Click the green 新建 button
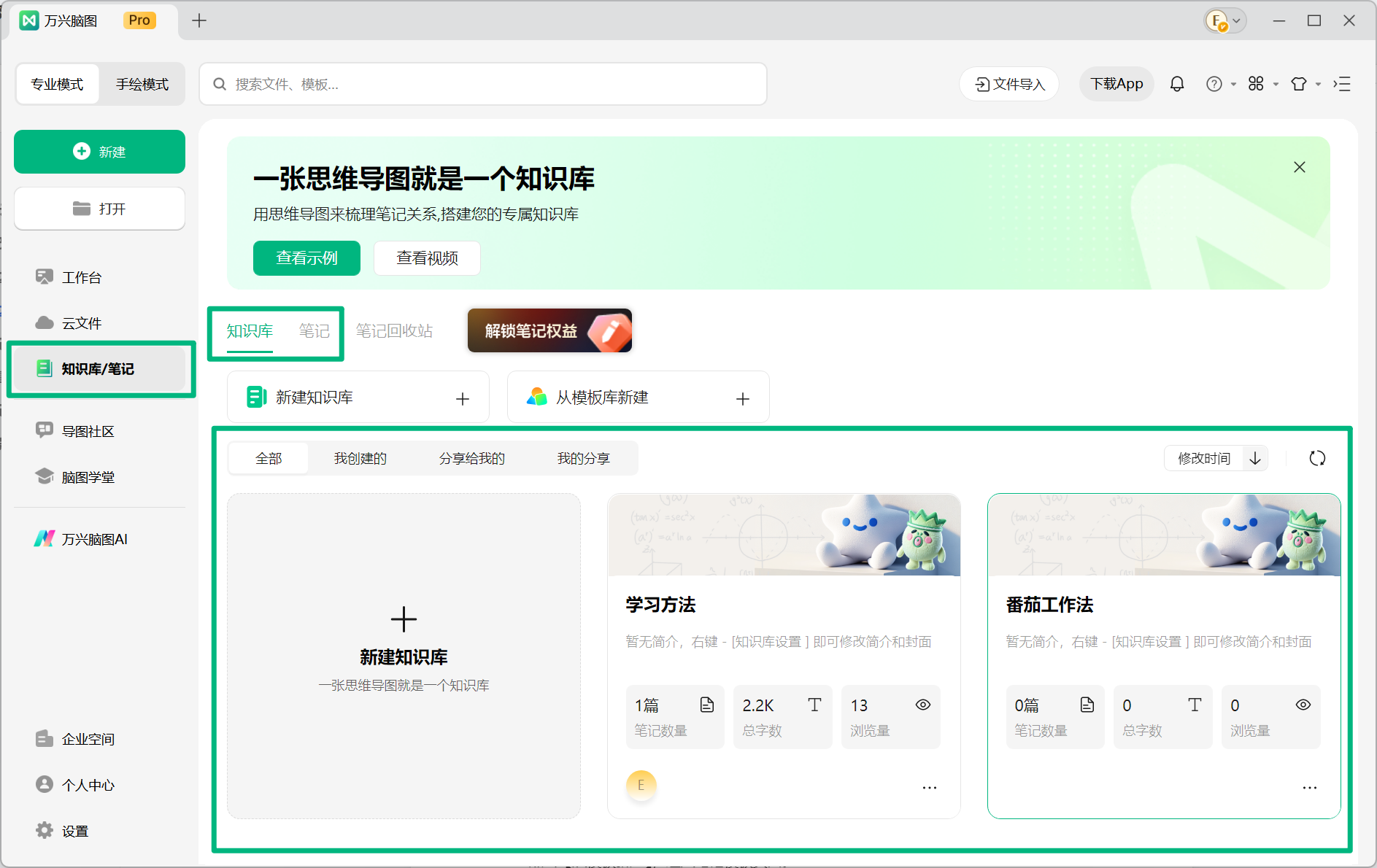The height and width of the screenshot is (868, 1377). [x=99, y=152]
